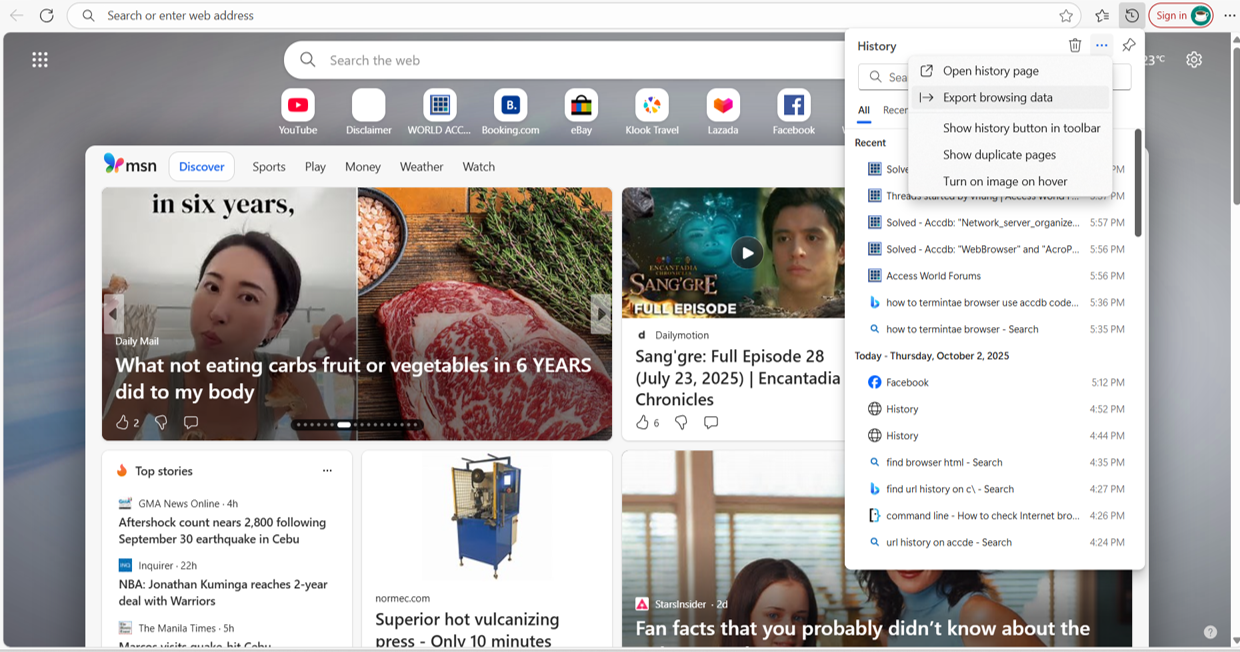The height and width of the screenshot is (652, 1240).
Task: Open Top stories more options ellipsis
Action: 327,471
